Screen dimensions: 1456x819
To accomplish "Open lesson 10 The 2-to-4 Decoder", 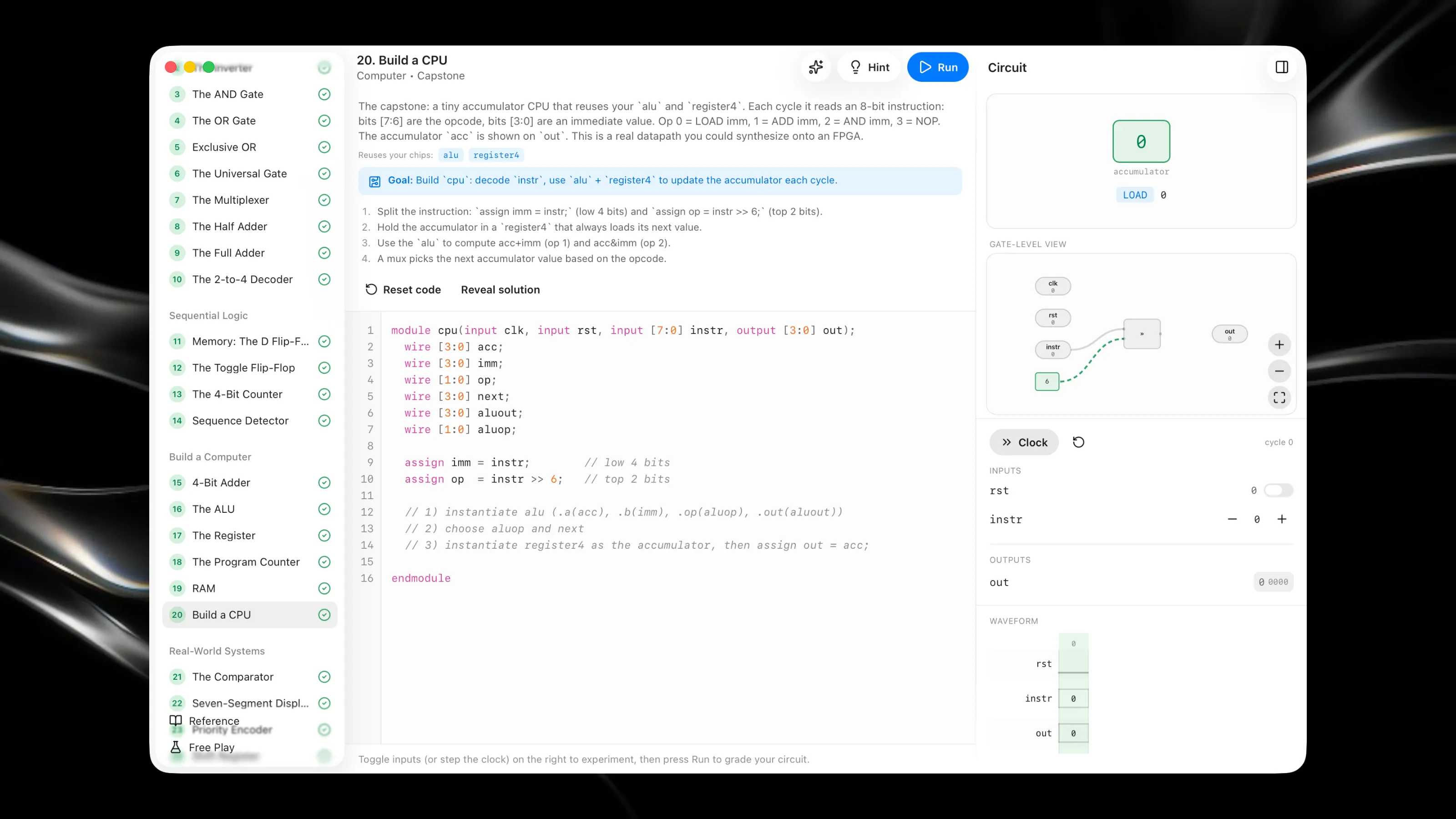I will (250, 279).
